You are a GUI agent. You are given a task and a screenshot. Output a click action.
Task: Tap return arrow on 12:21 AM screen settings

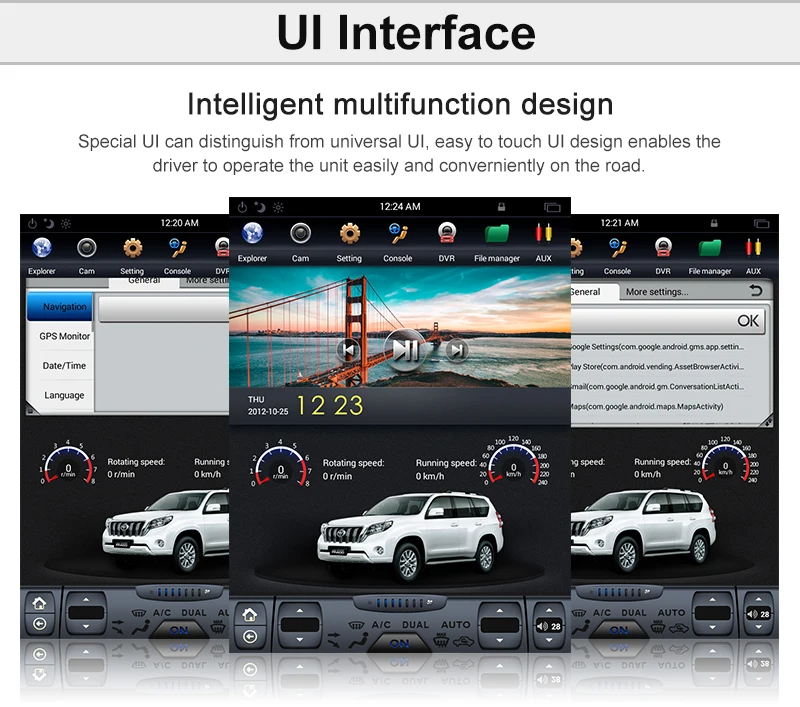coord(756,291)
